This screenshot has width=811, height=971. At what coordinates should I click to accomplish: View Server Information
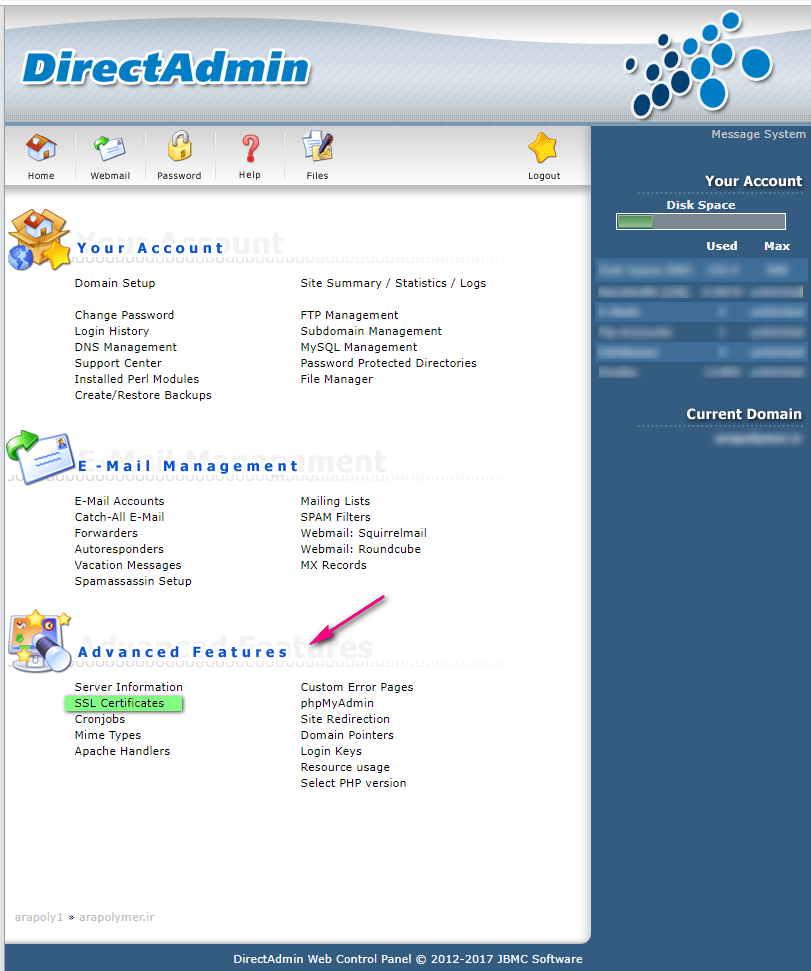click(x=129, y=687)
